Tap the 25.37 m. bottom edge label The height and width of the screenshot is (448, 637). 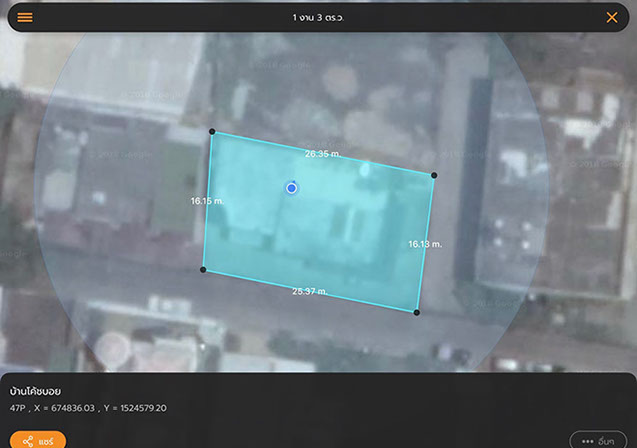pyautogui.click(x=310, y=291)
